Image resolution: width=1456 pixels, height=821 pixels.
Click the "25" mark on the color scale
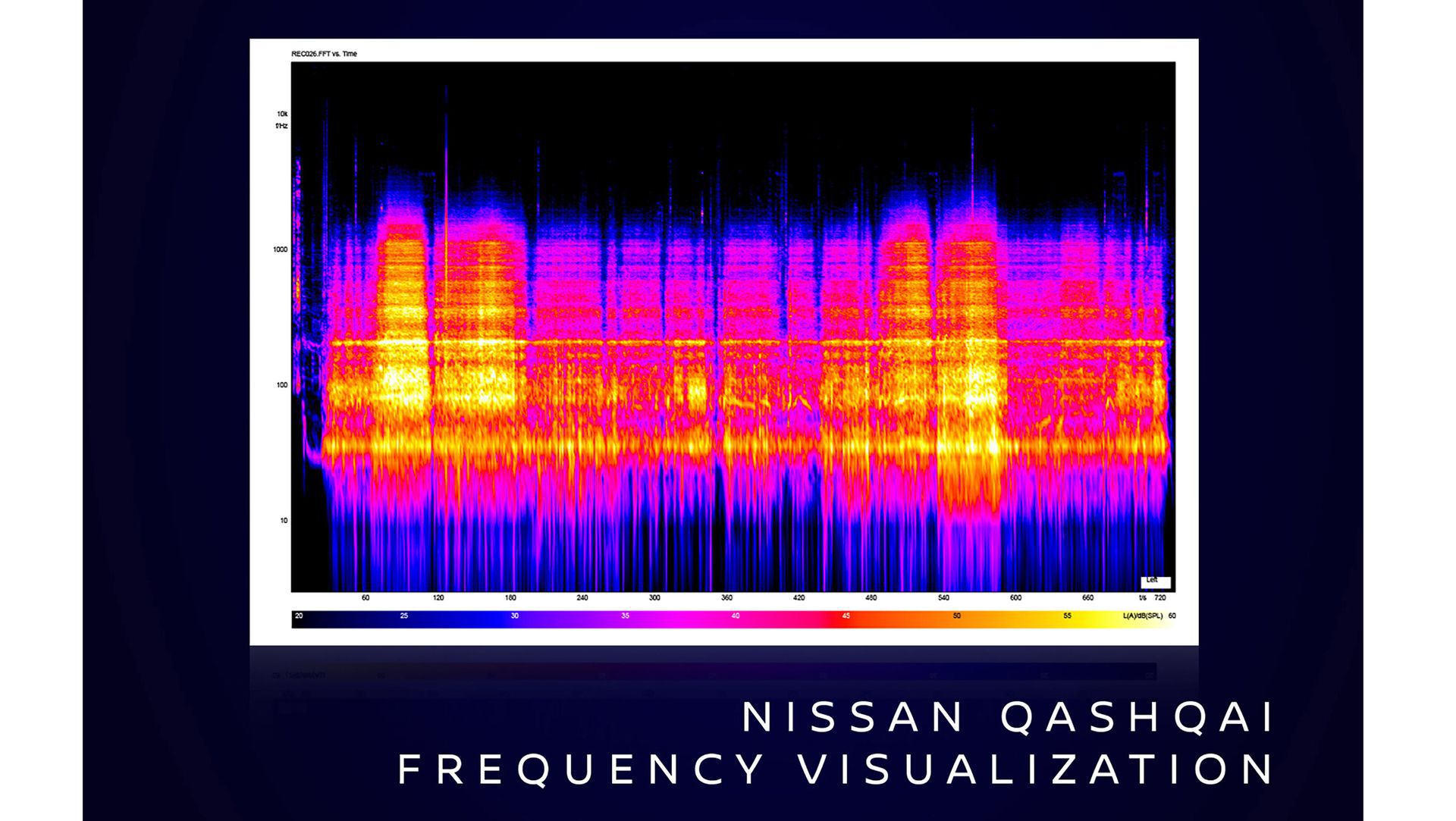point(404,616)
